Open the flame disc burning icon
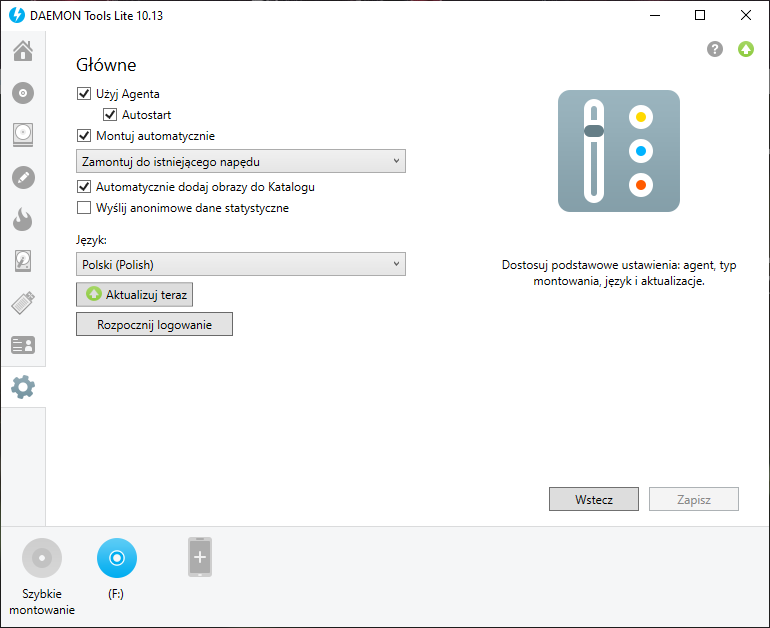This screenshot has width=770, height=628. [x=23, y=219]
